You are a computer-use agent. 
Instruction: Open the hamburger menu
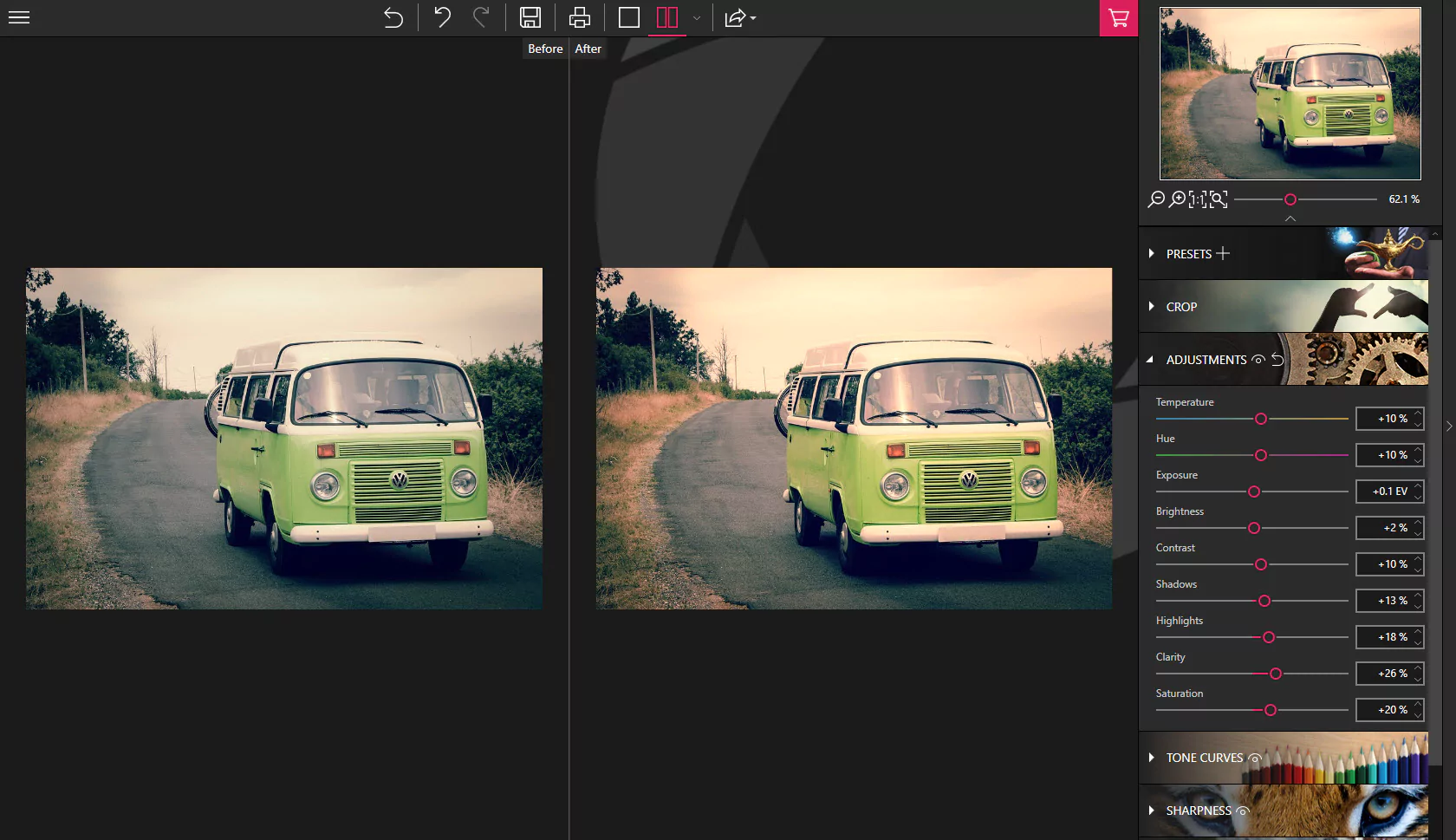point(18,17)
